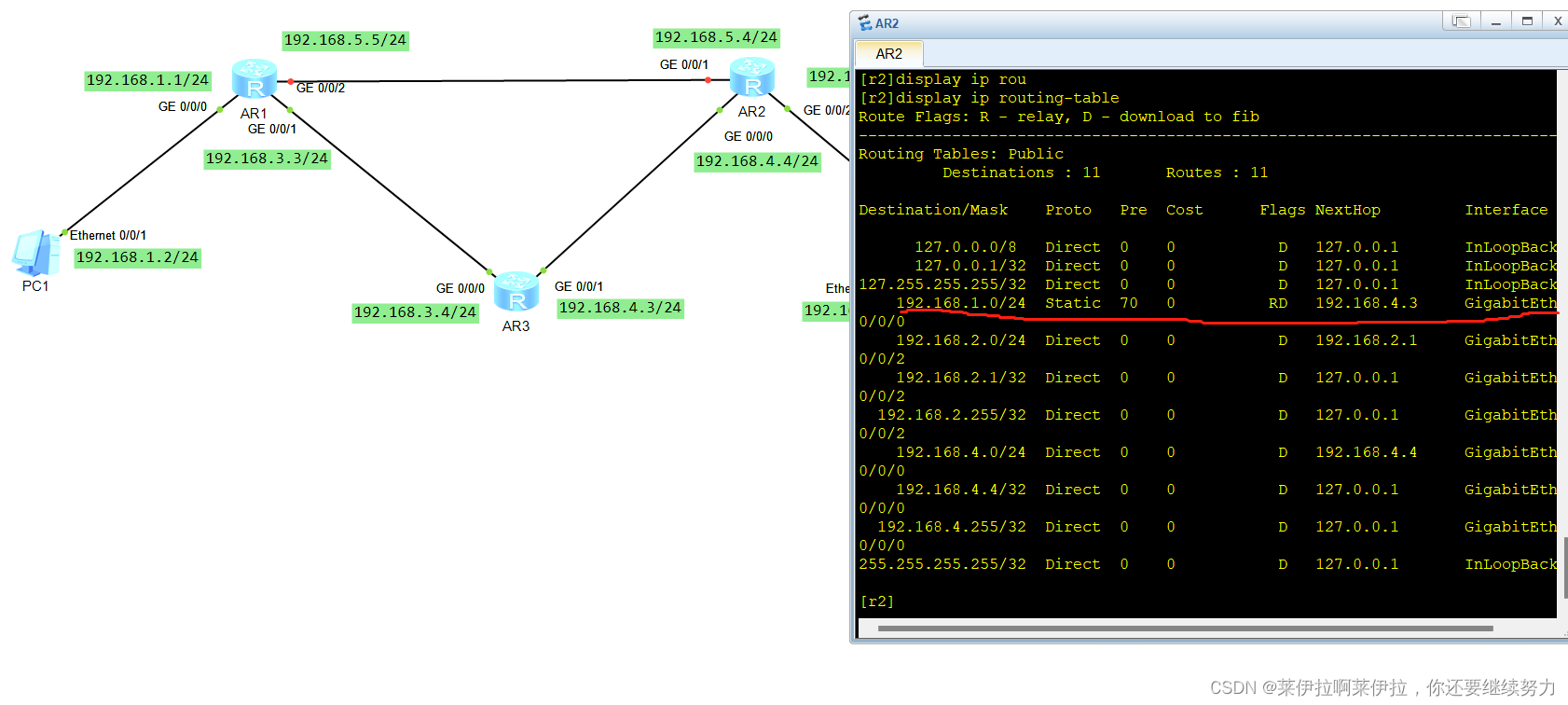Select the PC1 computer icon
The width and height of the screenshot is (1568, 705).
click(x=36, y=252)
